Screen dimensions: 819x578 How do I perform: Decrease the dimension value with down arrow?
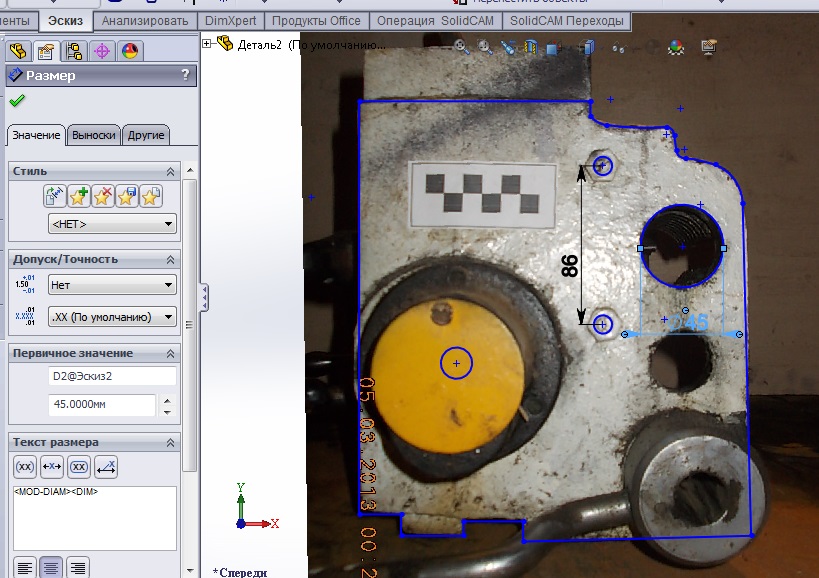(167, 412)
